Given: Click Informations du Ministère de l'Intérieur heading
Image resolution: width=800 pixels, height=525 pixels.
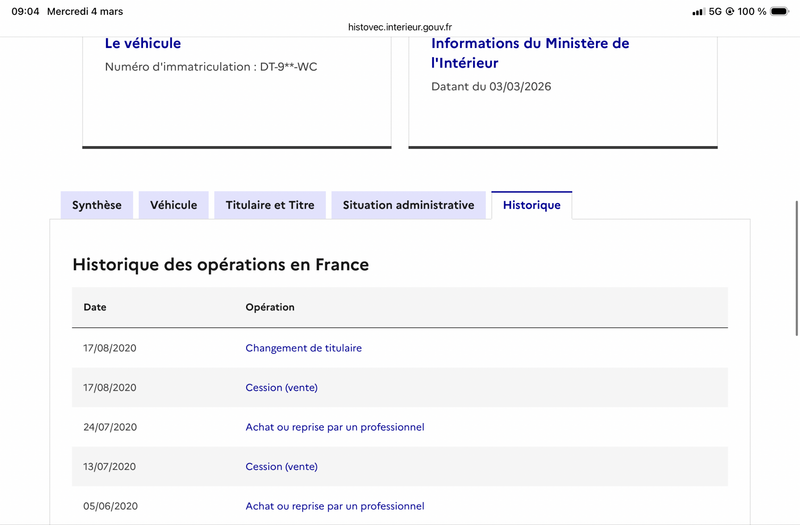Looking at the screenshot, I should pyautogui.click(x=530, y=53).
